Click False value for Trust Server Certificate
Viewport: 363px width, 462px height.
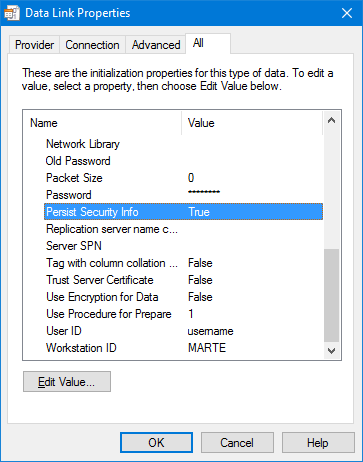[x=200, y=280]
